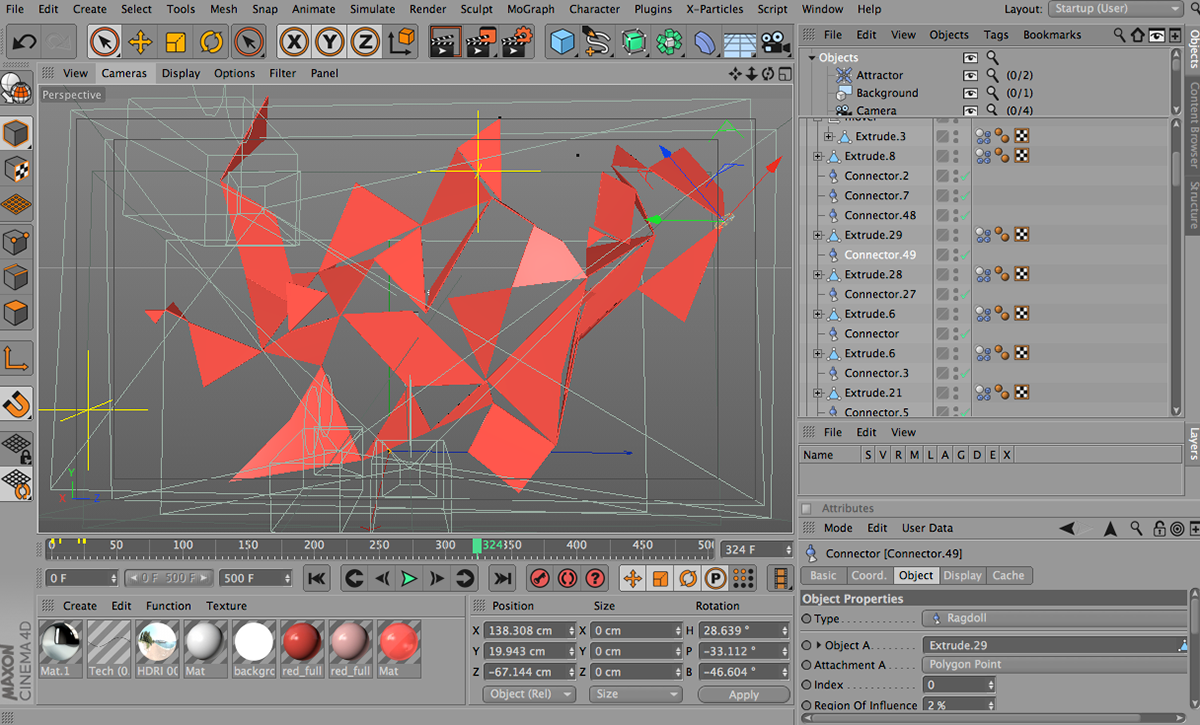Toggle the Attachment A radio button
The image size is (1200, 725).
(x=807, y=665)
